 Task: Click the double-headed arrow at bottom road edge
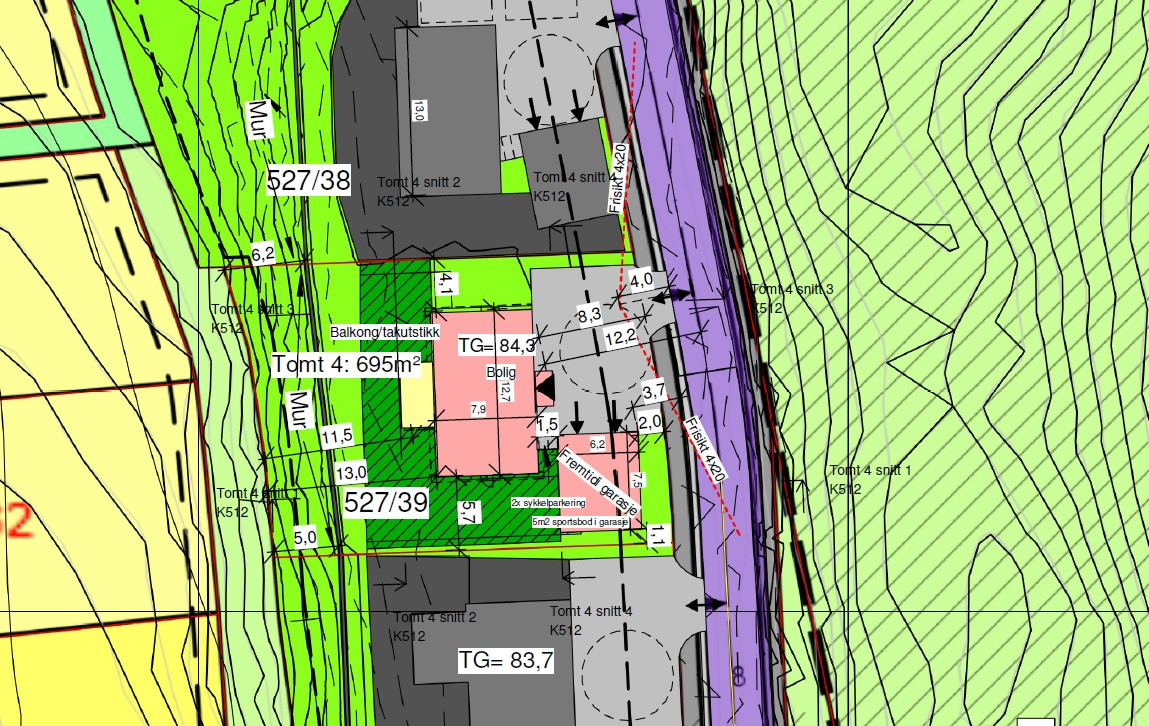[706, 605]
